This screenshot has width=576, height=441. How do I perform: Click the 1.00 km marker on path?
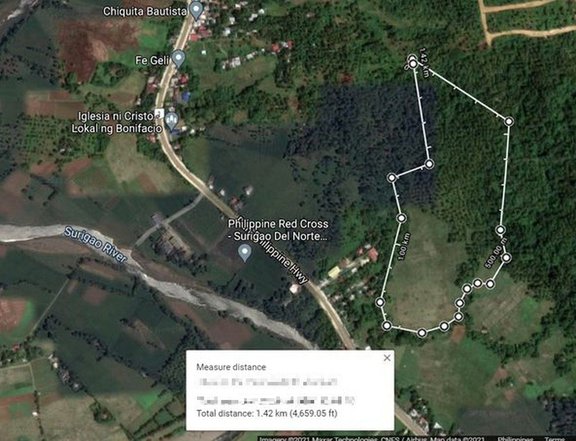(x=404, y=246)
